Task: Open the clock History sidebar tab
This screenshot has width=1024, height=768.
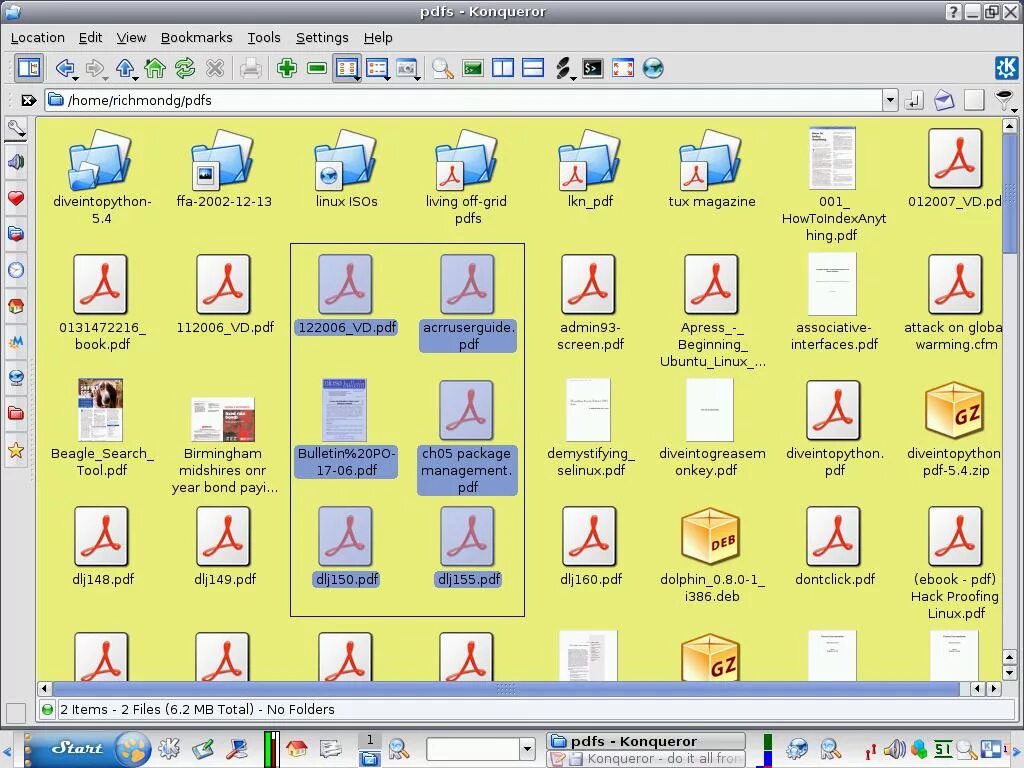Action: tap(16, 269)
